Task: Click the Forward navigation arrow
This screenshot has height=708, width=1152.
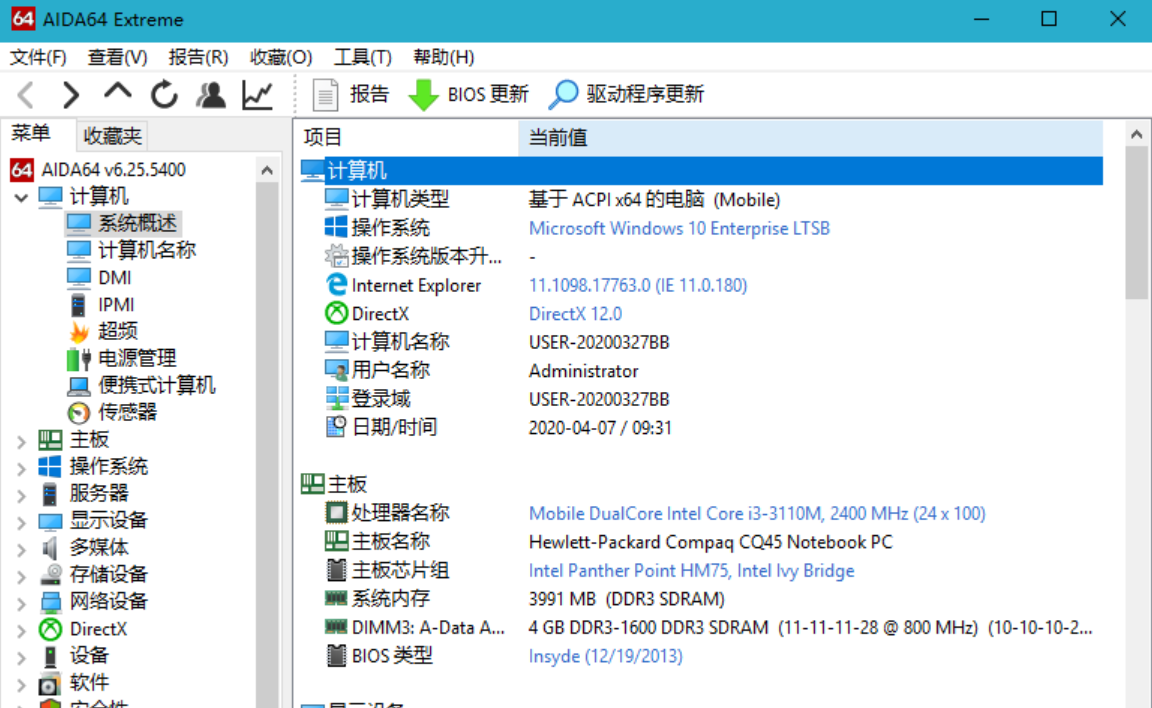Action: tap(71, 95)
